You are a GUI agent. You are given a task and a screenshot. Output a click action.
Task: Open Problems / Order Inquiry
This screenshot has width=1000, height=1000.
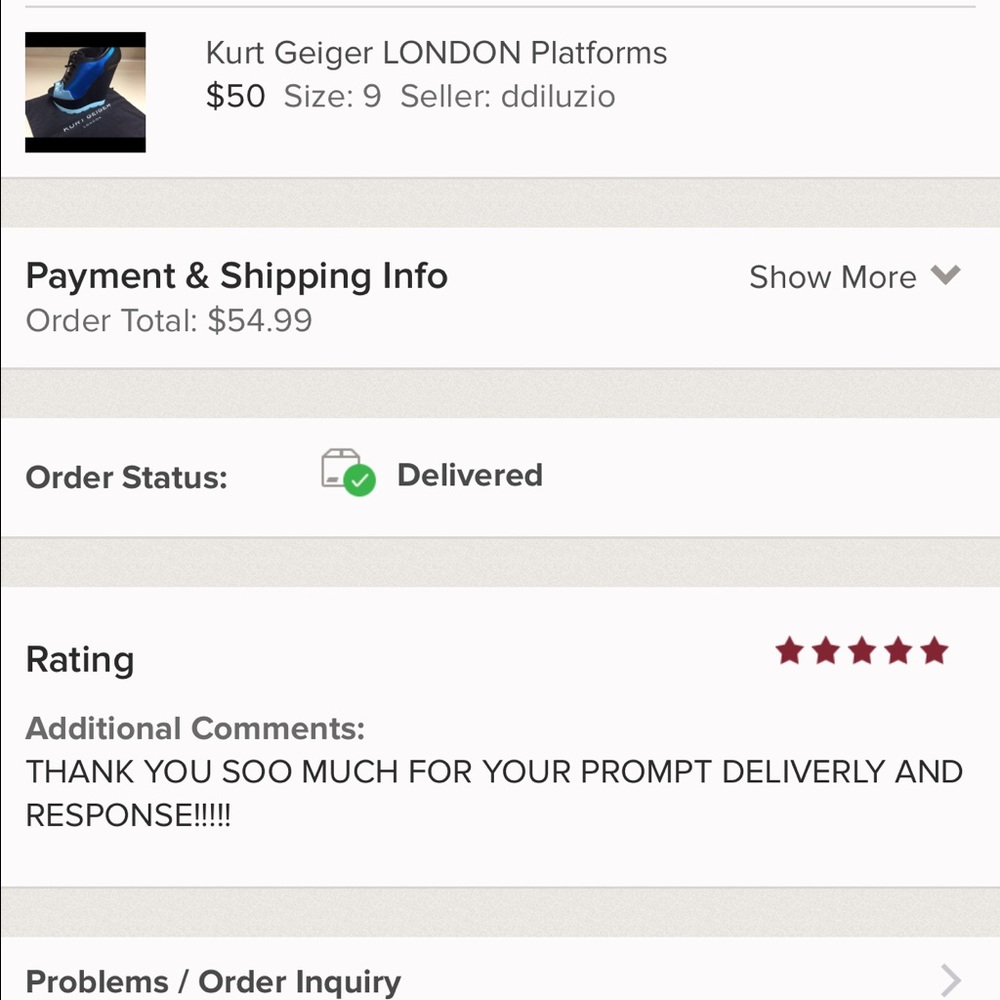(213, 982)
